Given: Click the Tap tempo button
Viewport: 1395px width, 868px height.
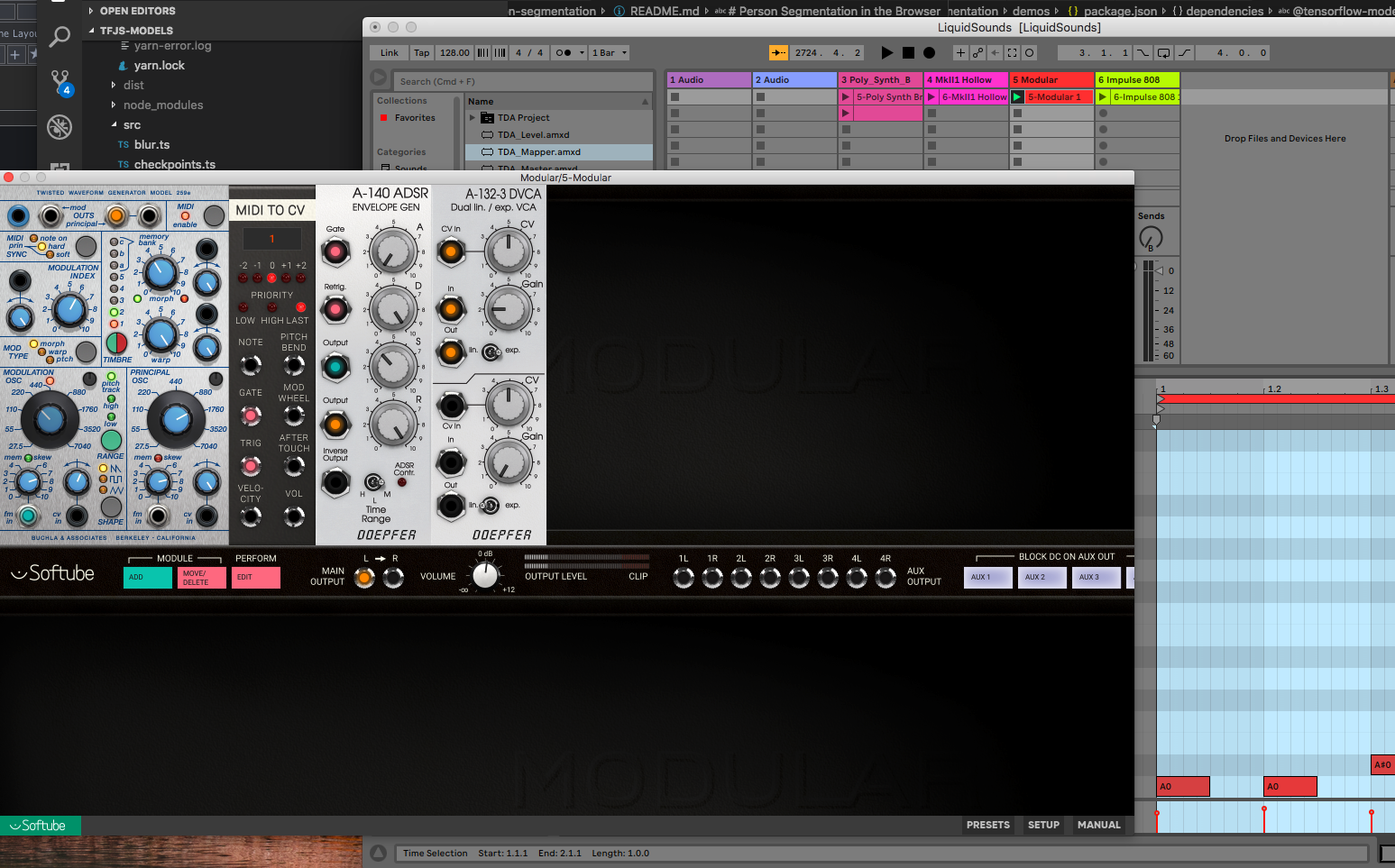Looking at the screenshot, I should pyautogui.click(x=421, y=53).
